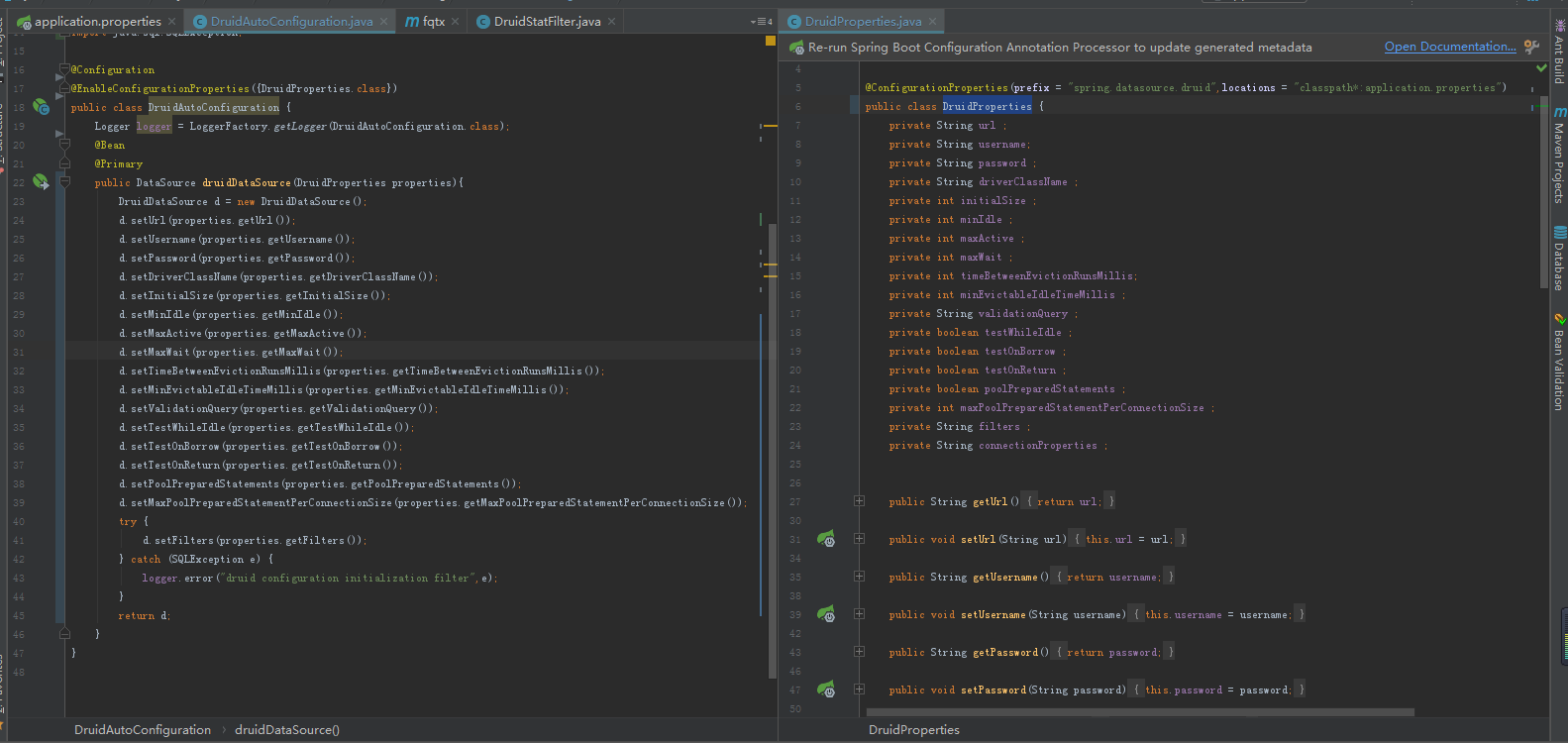Show the Database side panel
Screen dimensions: 1568x743
[1559, 260]
